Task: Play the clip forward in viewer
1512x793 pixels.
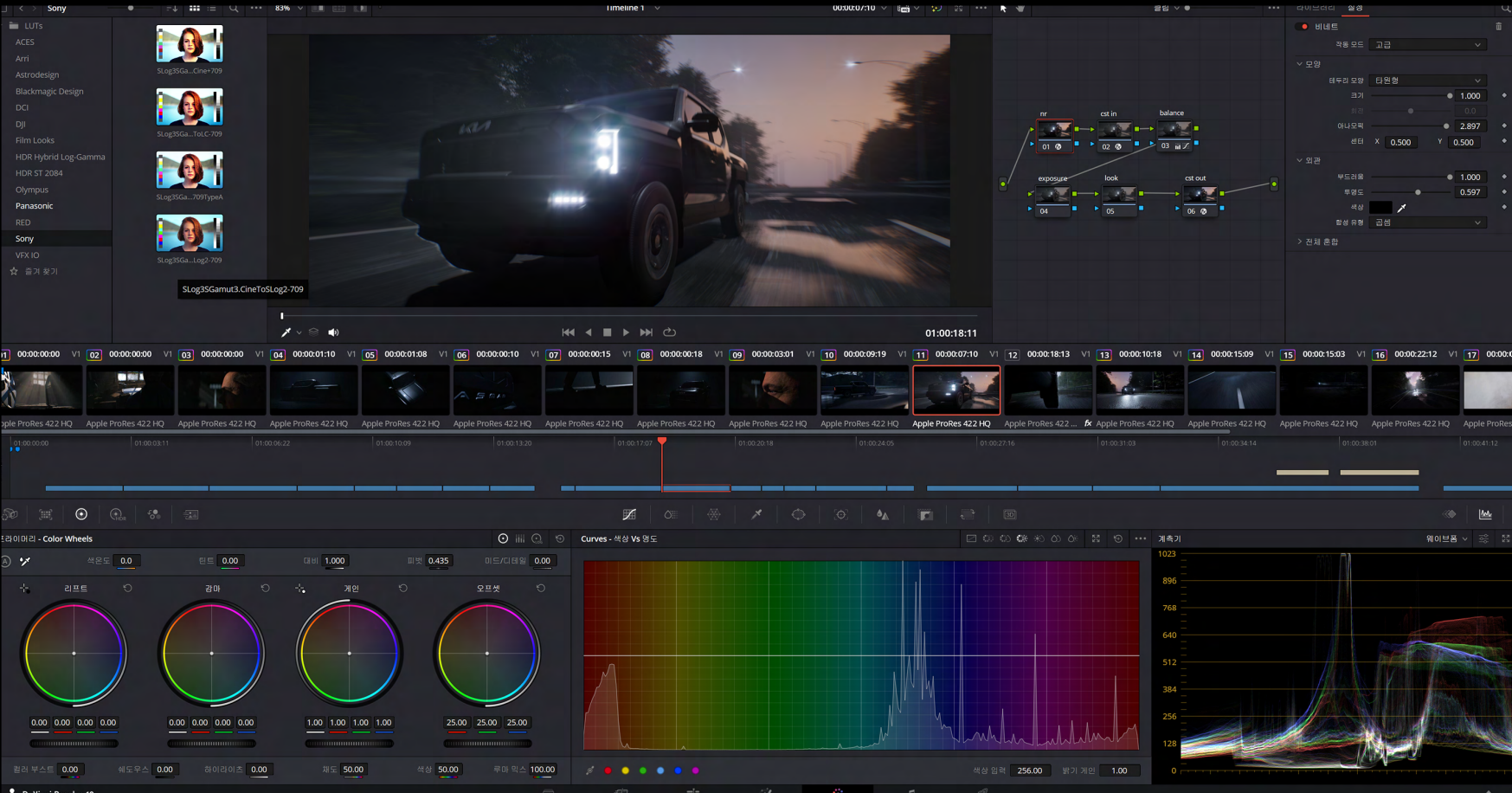Action: [x=627, y=332]
